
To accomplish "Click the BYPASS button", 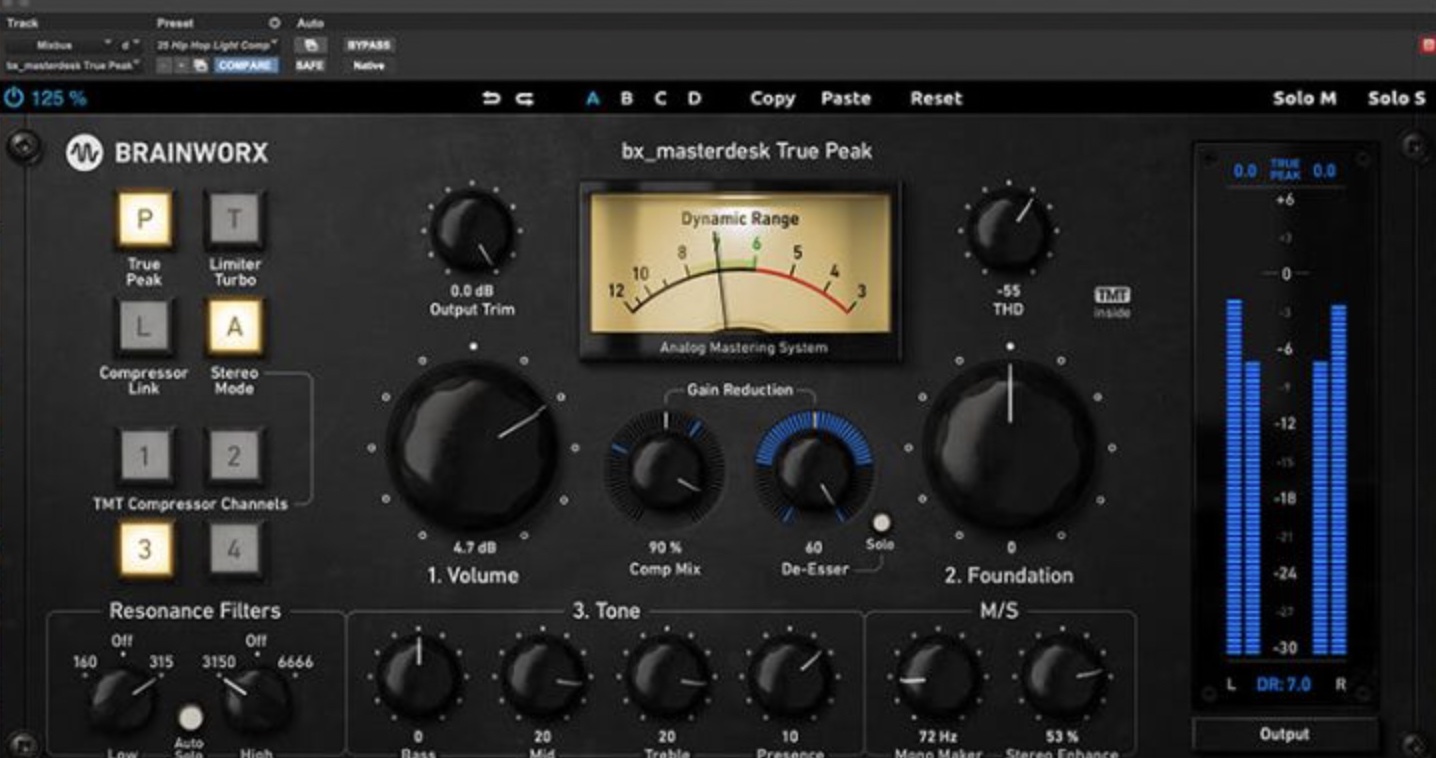I will coord(369,45).
